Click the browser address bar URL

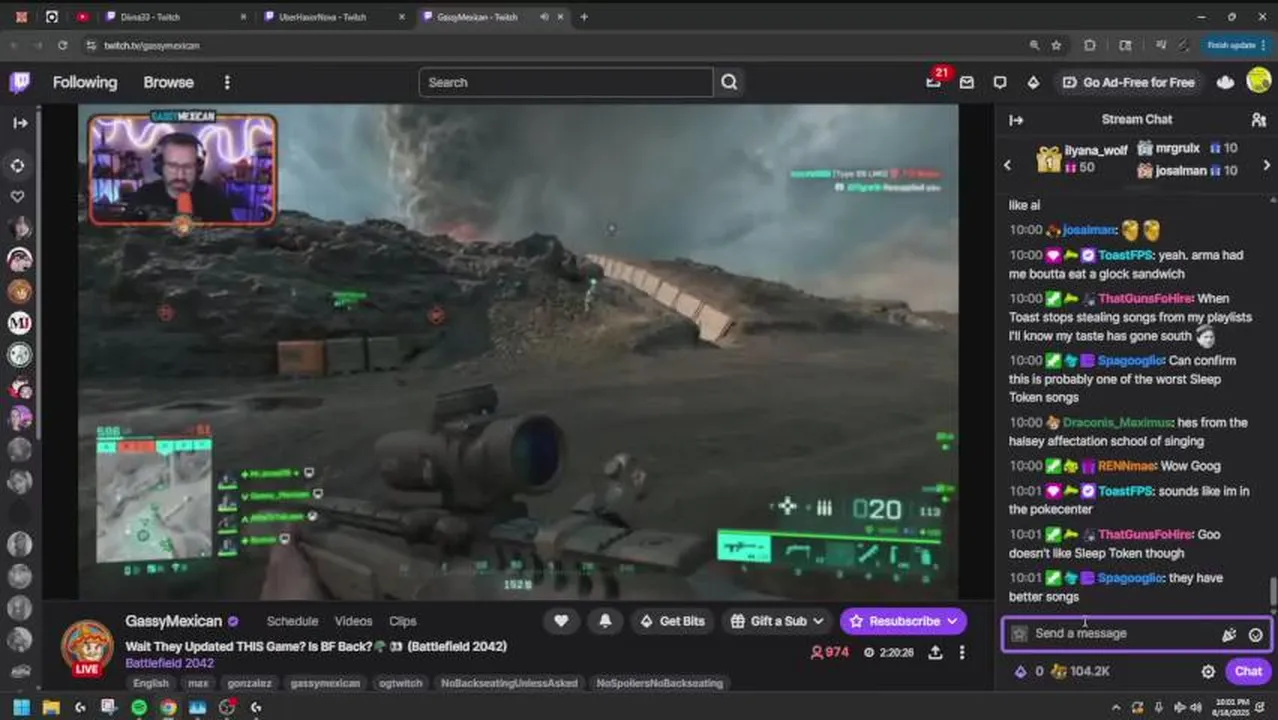tap(152, 45)
